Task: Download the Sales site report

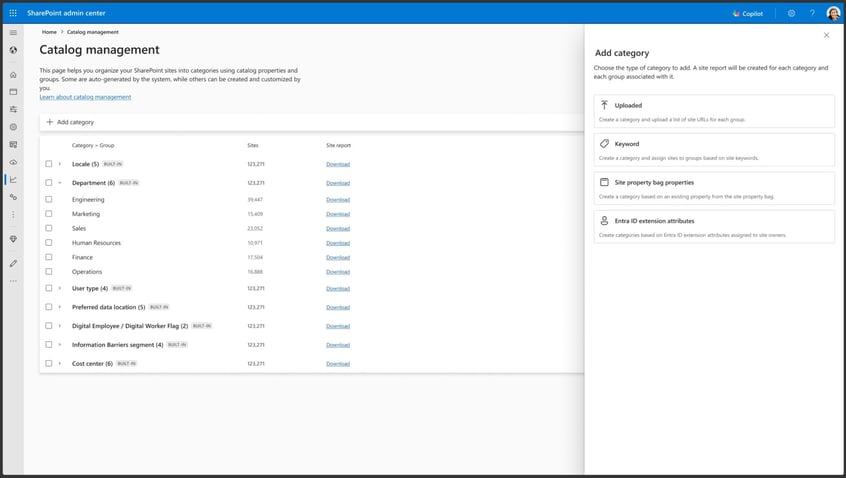Action: click(338, 229)
